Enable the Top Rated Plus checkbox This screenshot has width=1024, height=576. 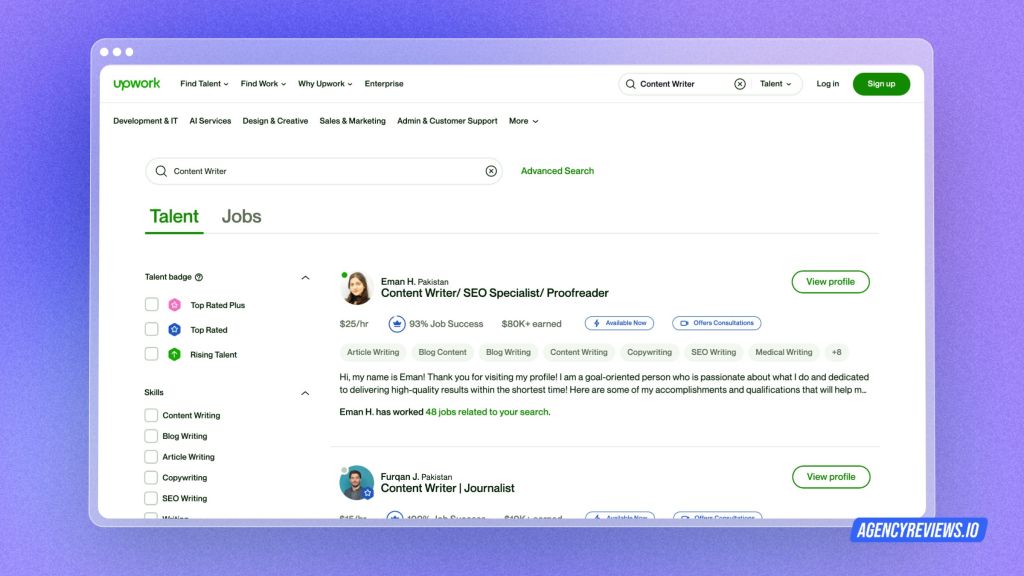tap(152, 305)
